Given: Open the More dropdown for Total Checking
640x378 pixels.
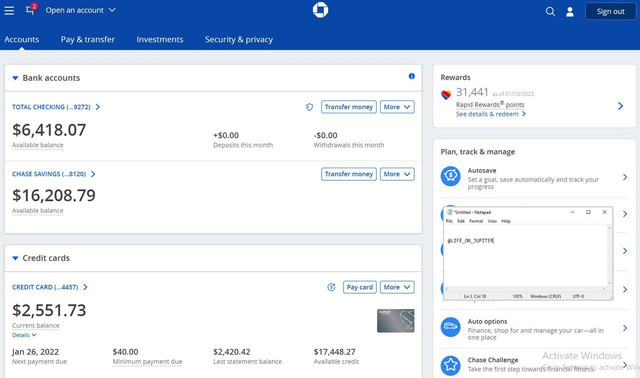Looking at the screenshot, I should [x=397, y=107].
